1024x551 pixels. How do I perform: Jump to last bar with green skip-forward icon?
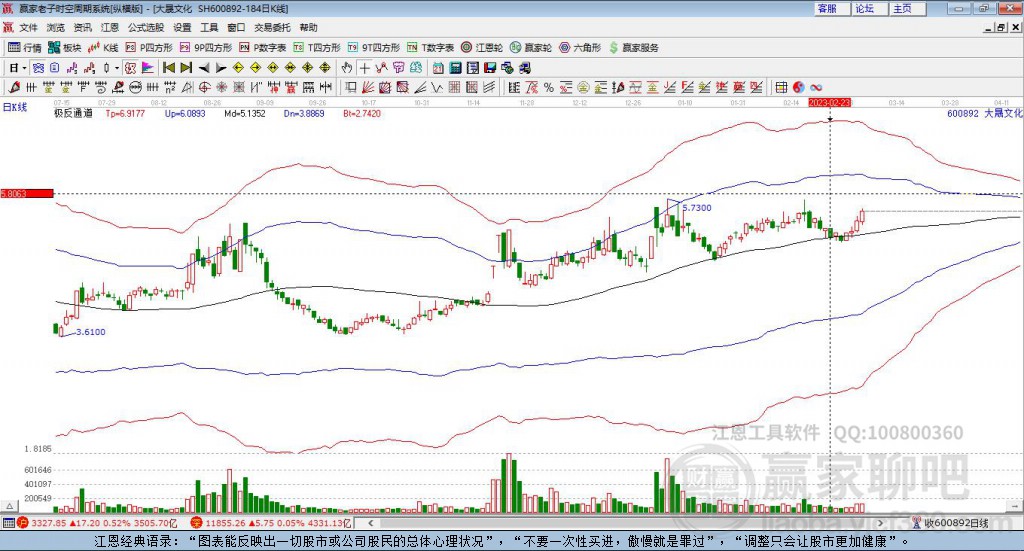186,68
